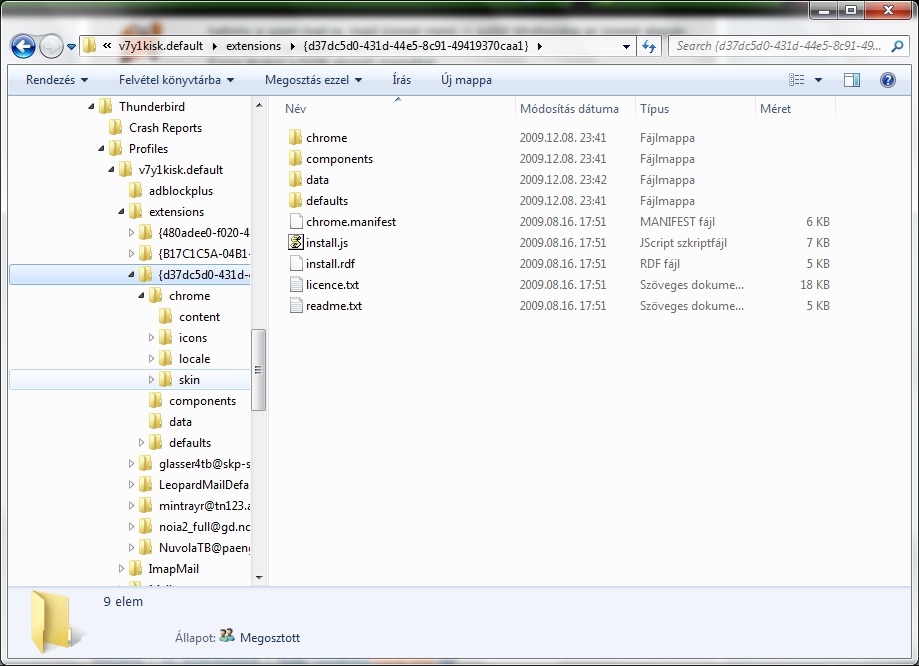919x666 pixels.
Task: Collapse the Thunderbird tree node
Action: point(91,107)
